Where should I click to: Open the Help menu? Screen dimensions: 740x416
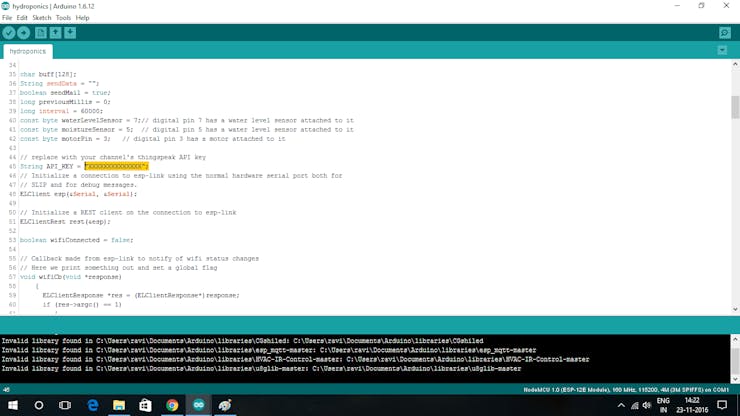coord(83,18)
